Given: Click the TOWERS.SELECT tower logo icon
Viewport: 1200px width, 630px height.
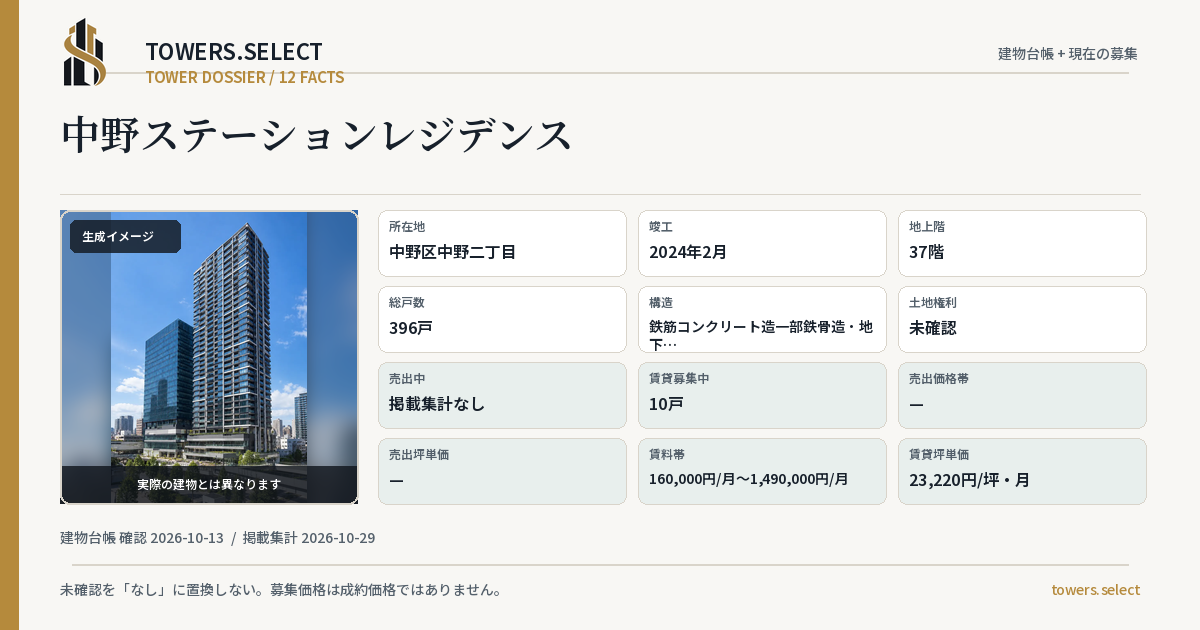Looking at the screenshot, I should [85, 52].
